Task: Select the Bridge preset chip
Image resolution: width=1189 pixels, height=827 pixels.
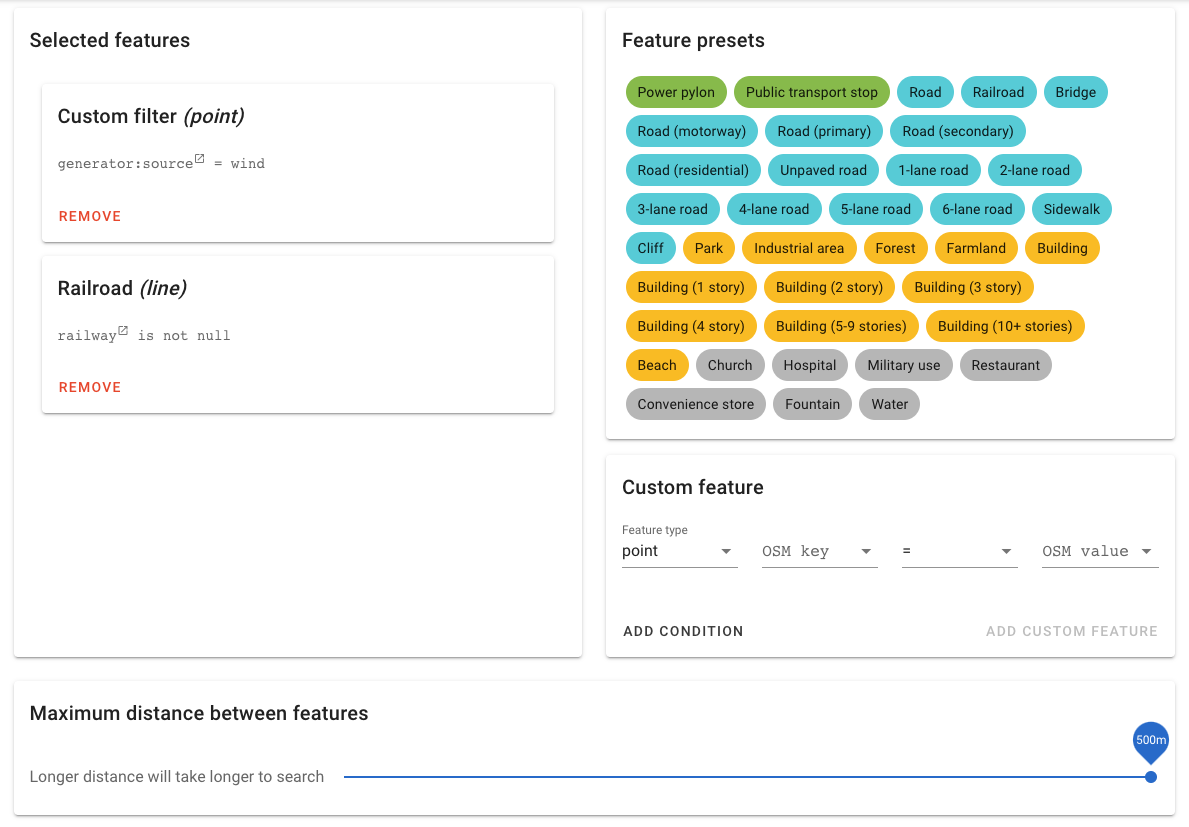Action: coord(1075,92)
